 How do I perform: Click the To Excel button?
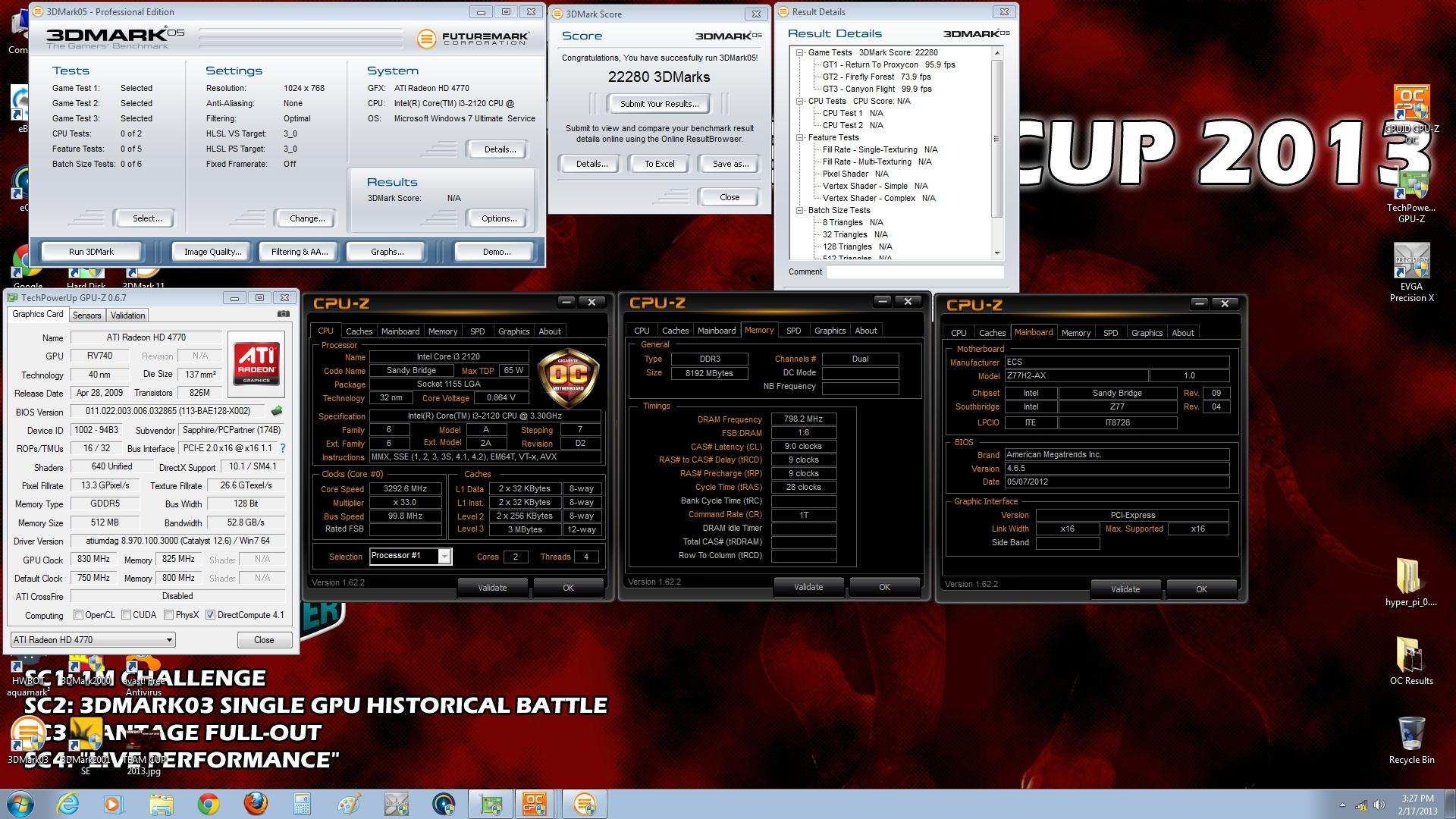point(659,164)
